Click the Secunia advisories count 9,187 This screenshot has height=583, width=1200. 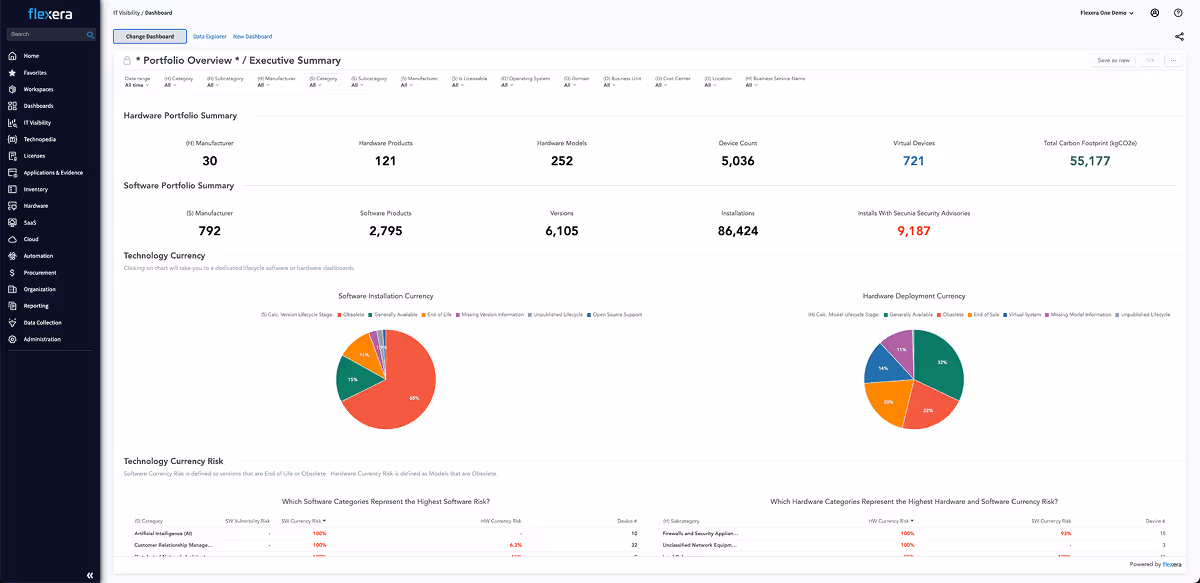point(913,231)
